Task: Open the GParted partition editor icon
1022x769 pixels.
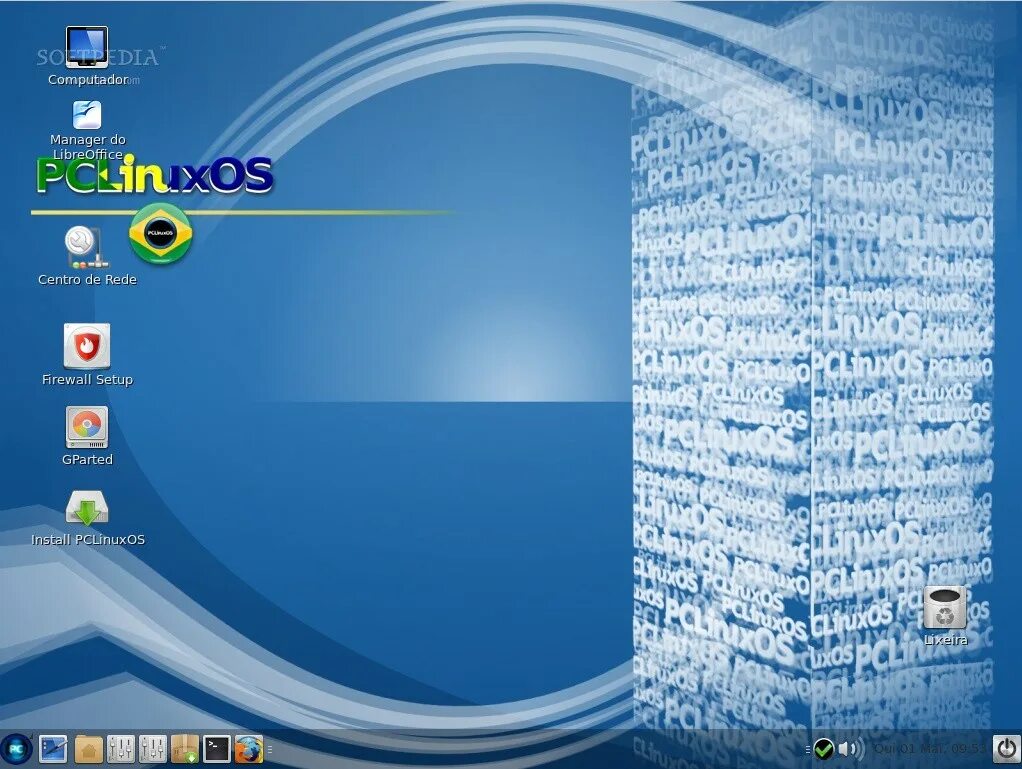Action: [x=87, y=428]
